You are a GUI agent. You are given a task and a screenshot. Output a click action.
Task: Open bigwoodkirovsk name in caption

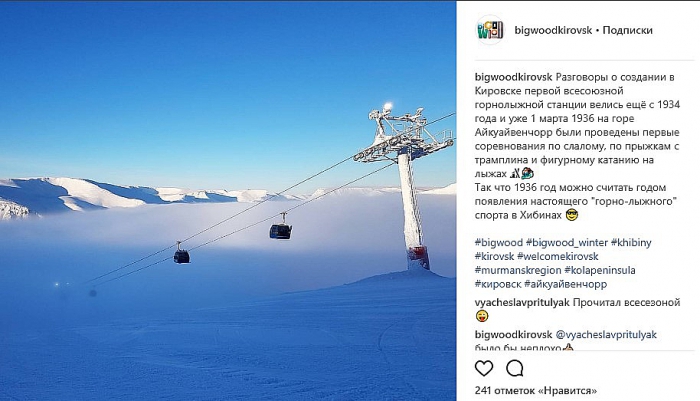[x=513, y=77]
